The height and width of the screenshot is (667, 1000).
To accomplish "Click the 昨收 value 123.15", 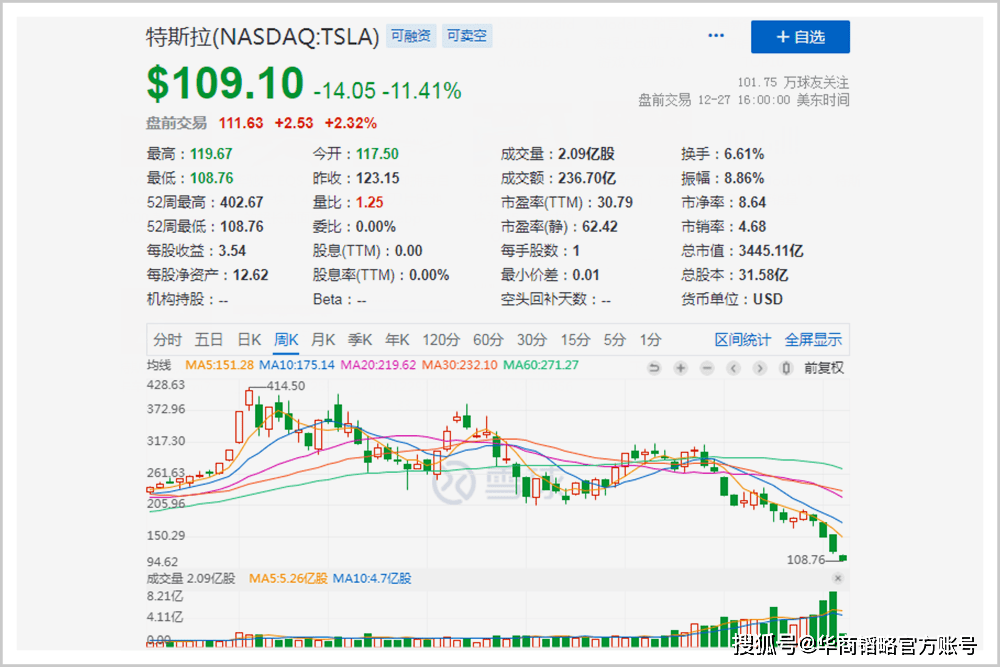I will pyautogui.click(x=378, y=178).
